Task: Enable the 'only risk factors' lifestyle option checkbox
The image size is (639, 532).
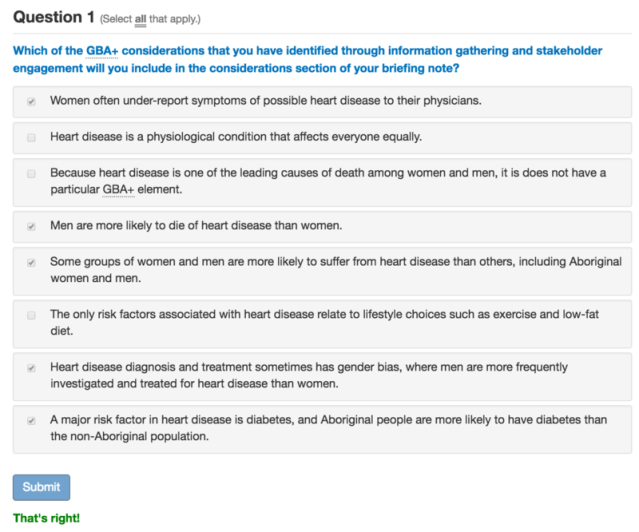Action: pyautogui.click(x=31, y=314)
